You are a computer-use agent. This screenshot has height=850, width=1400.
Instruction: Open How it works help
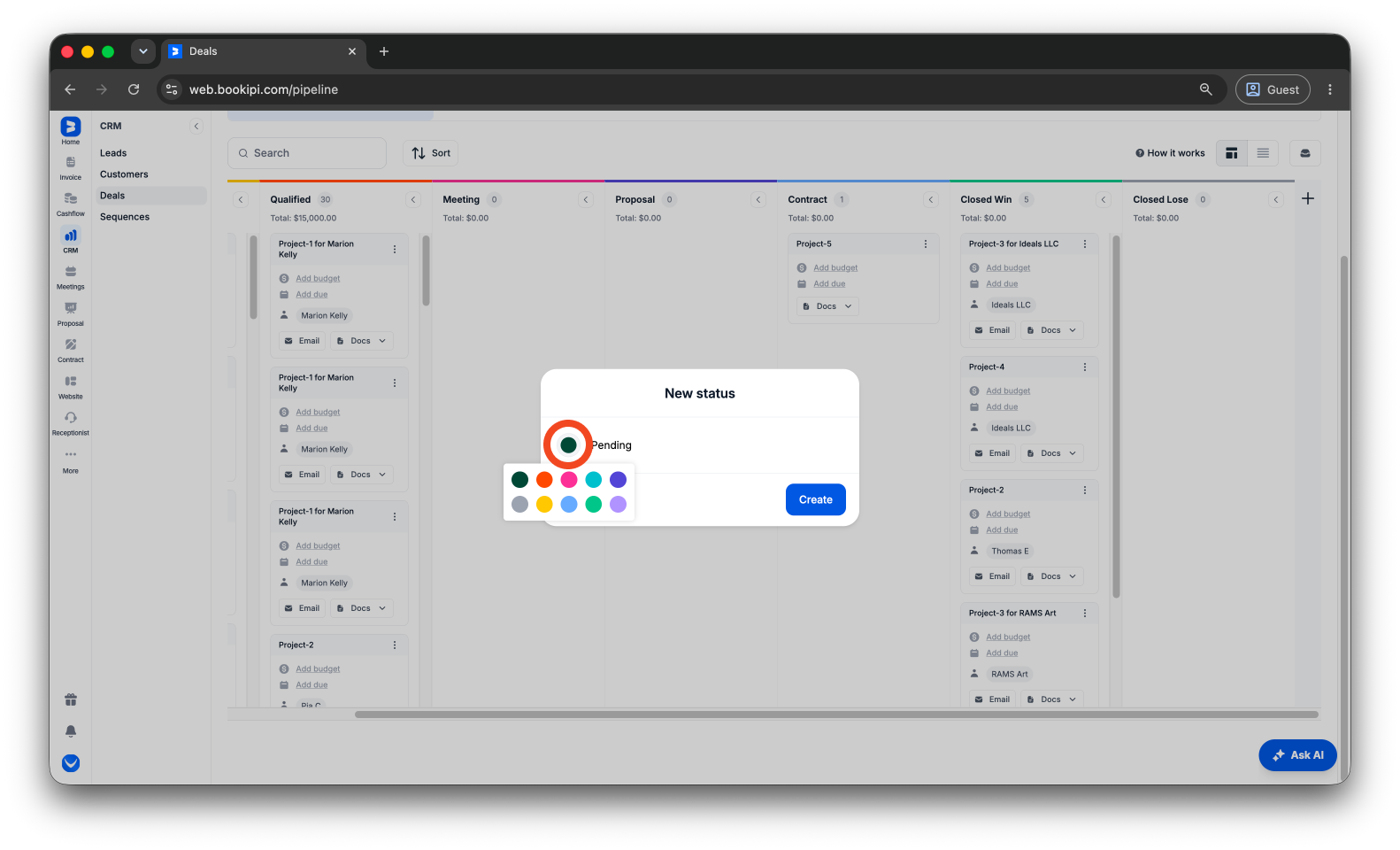[x=1170, y=153]
